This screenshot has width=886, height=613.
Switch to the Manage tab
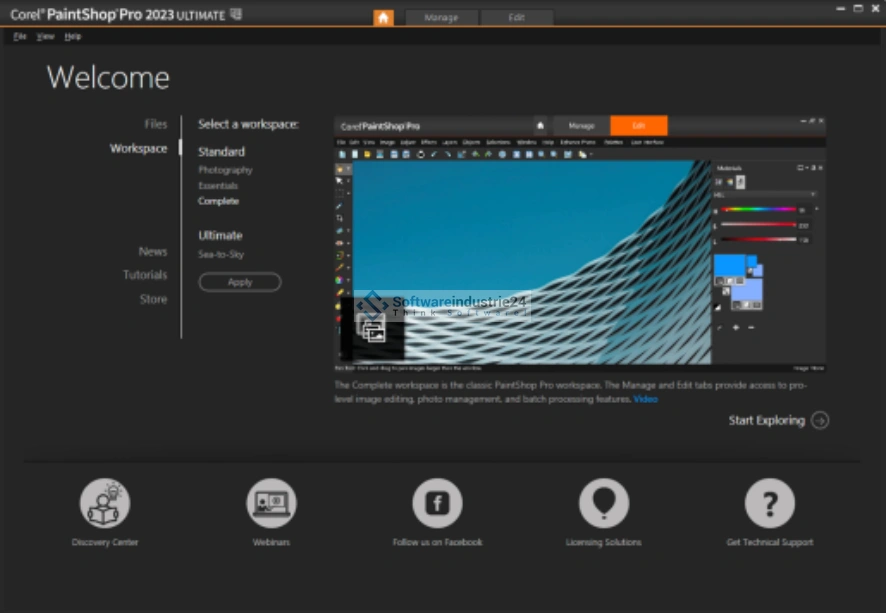441,18
